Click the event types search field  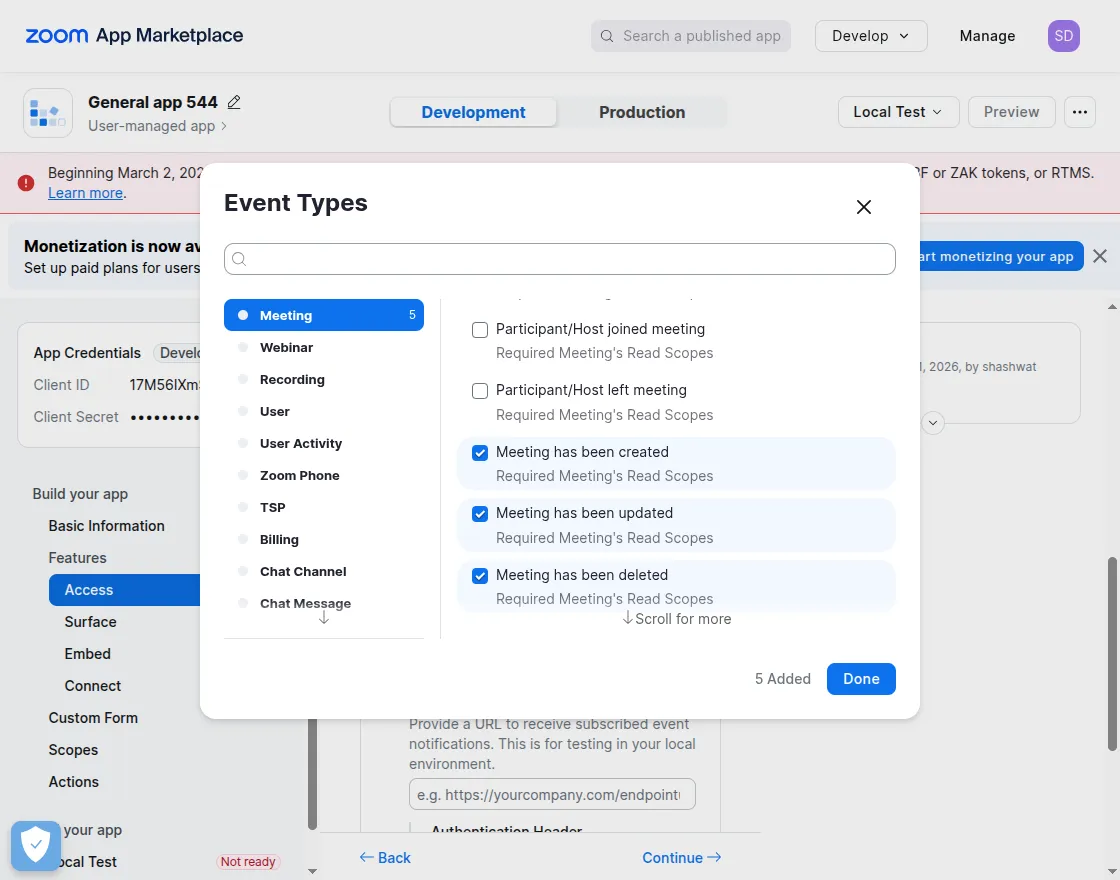(560, 259)
